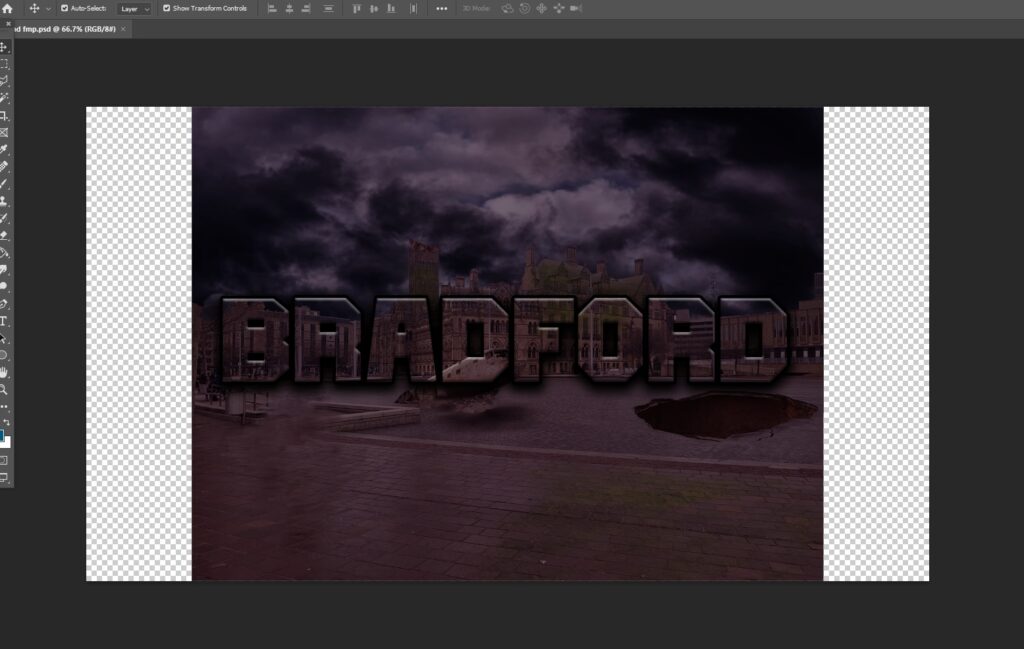Select the Crop tool
Image resolution: width=1024 pixels, height=649 pixels.
4,115
